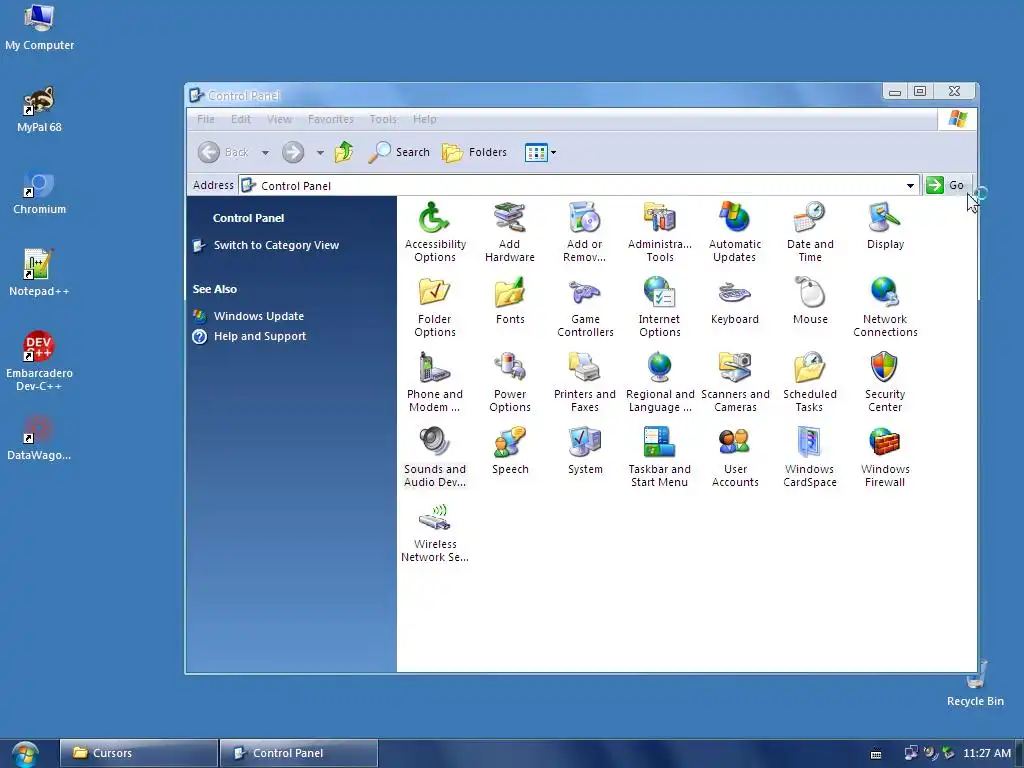Open Accessibility Options applet
This screenshot has width=1024, height=768.
435,232
